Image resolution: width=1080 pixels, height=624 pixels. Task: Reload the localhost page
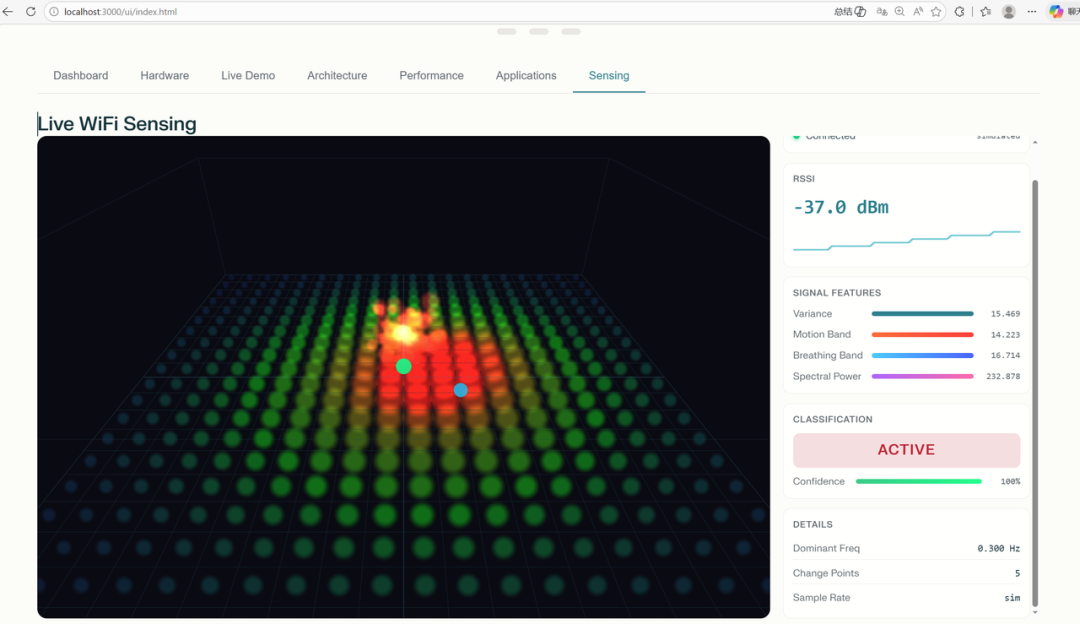pyautogui.click(x=30, y=12)
